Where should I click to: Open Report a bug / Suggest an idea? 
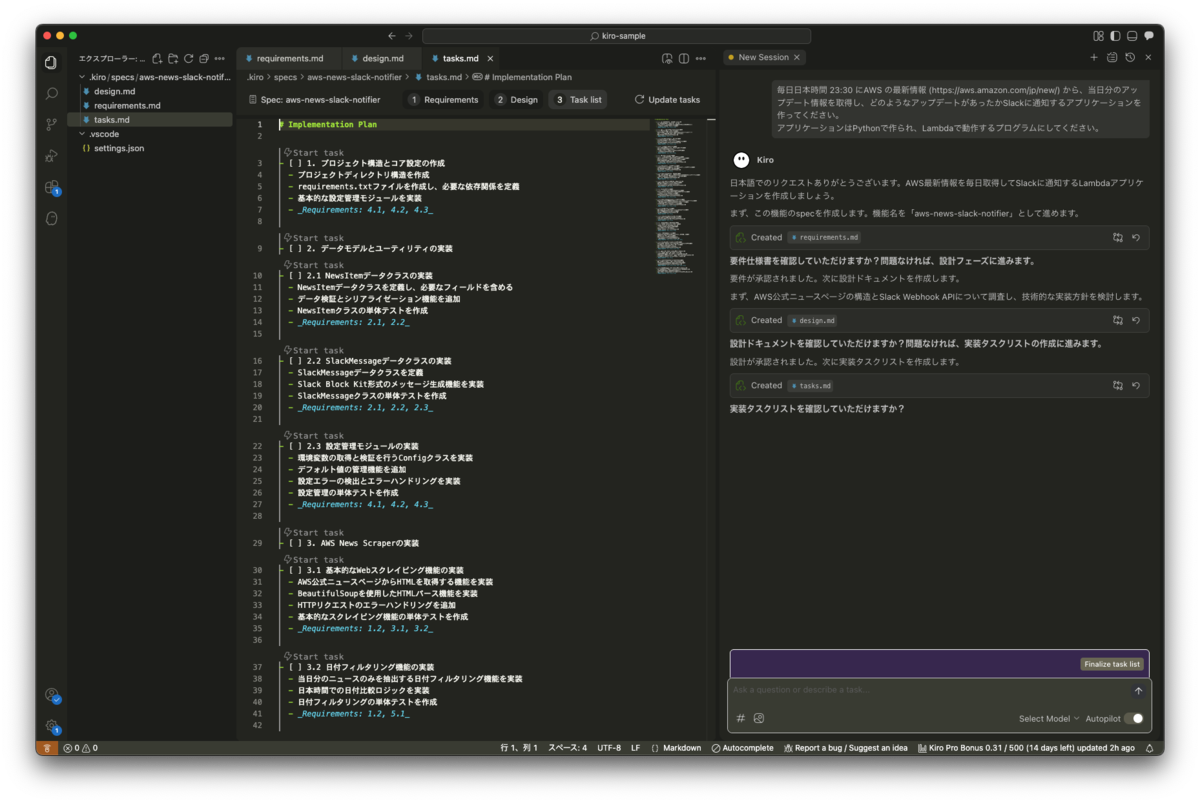845,747
